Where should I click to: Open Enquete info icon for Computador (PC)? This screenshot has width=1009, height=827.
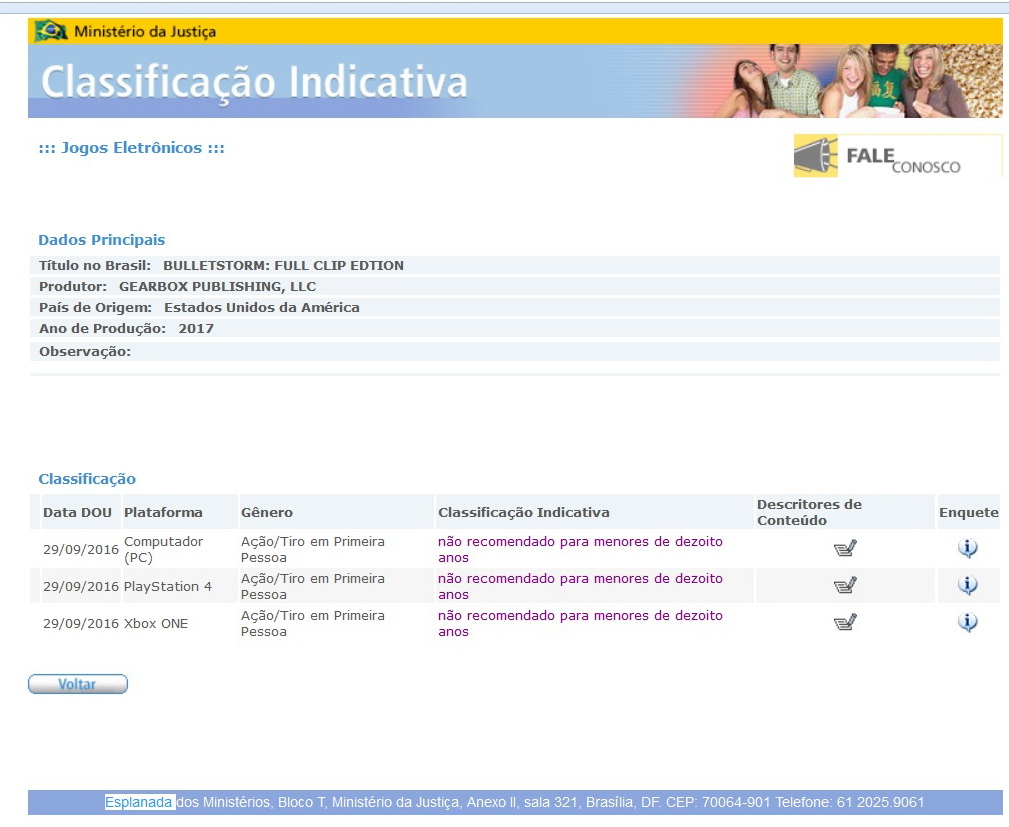pyautogui.click(x=968, y=548)
